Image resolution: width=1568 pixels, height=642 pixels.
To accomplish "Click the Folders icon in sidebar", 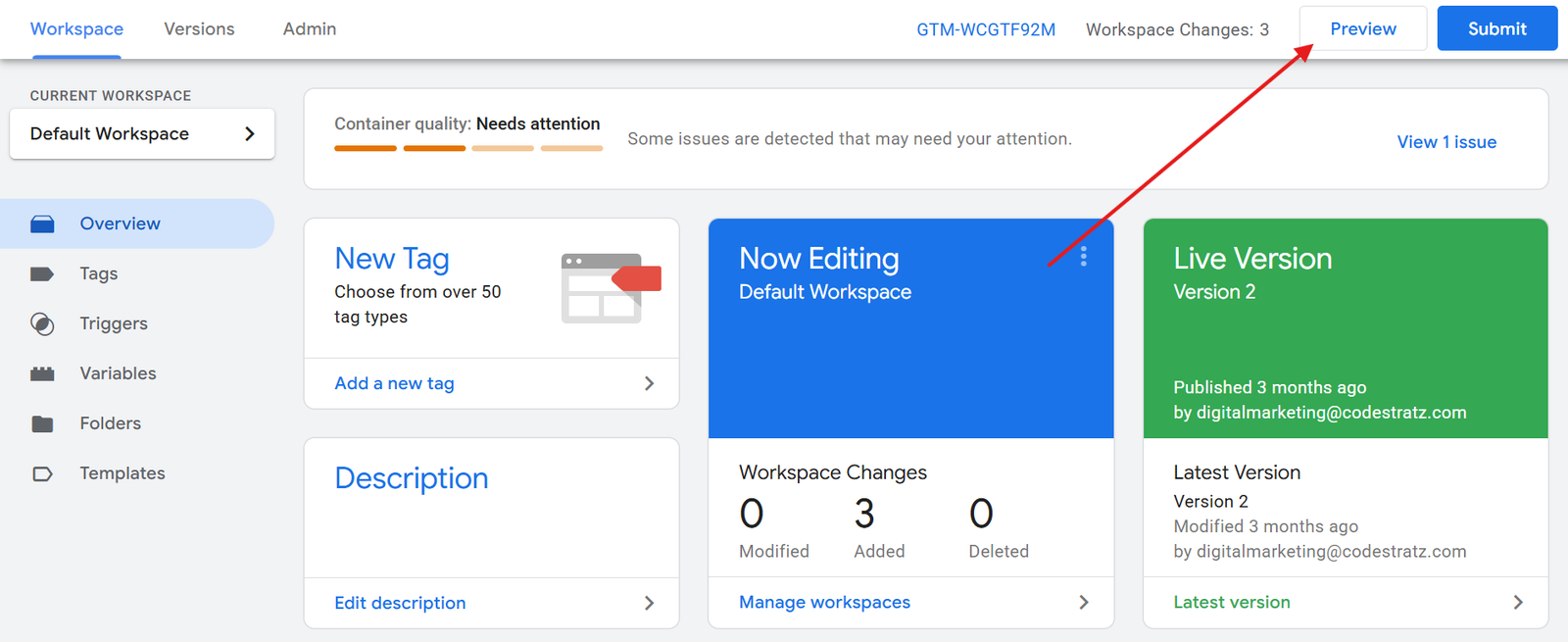I will pos(42,424).
